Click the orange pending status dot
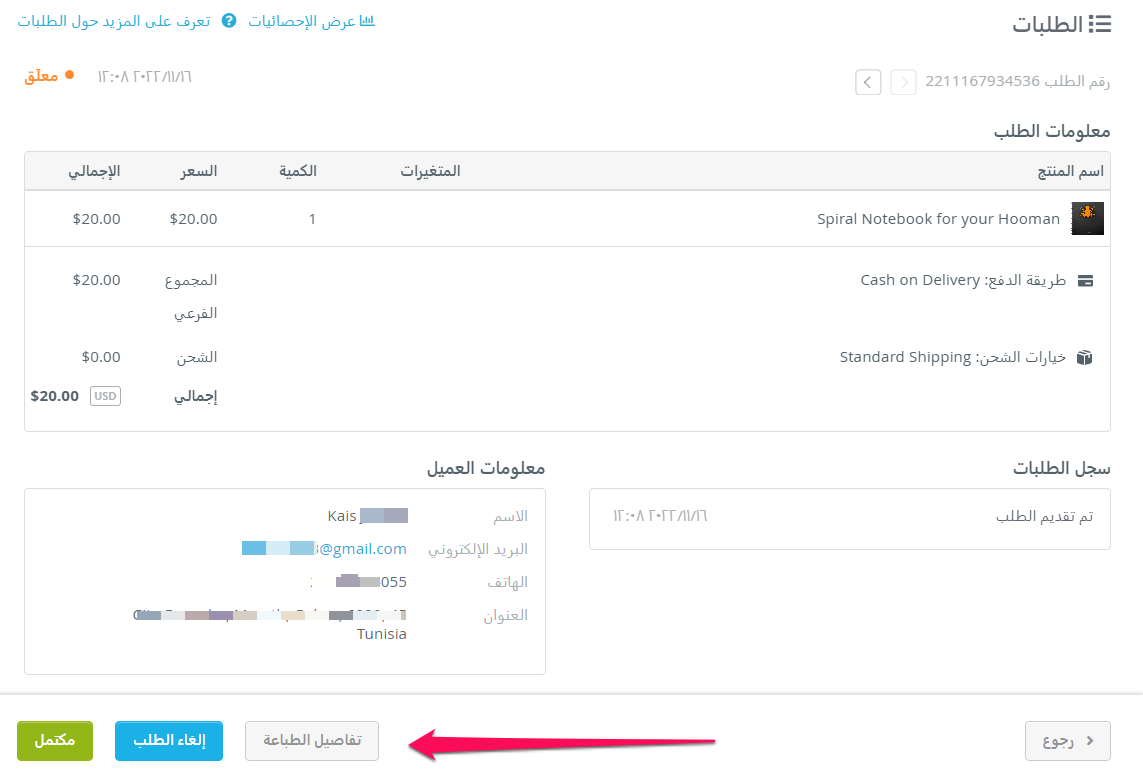 (69, 74)
